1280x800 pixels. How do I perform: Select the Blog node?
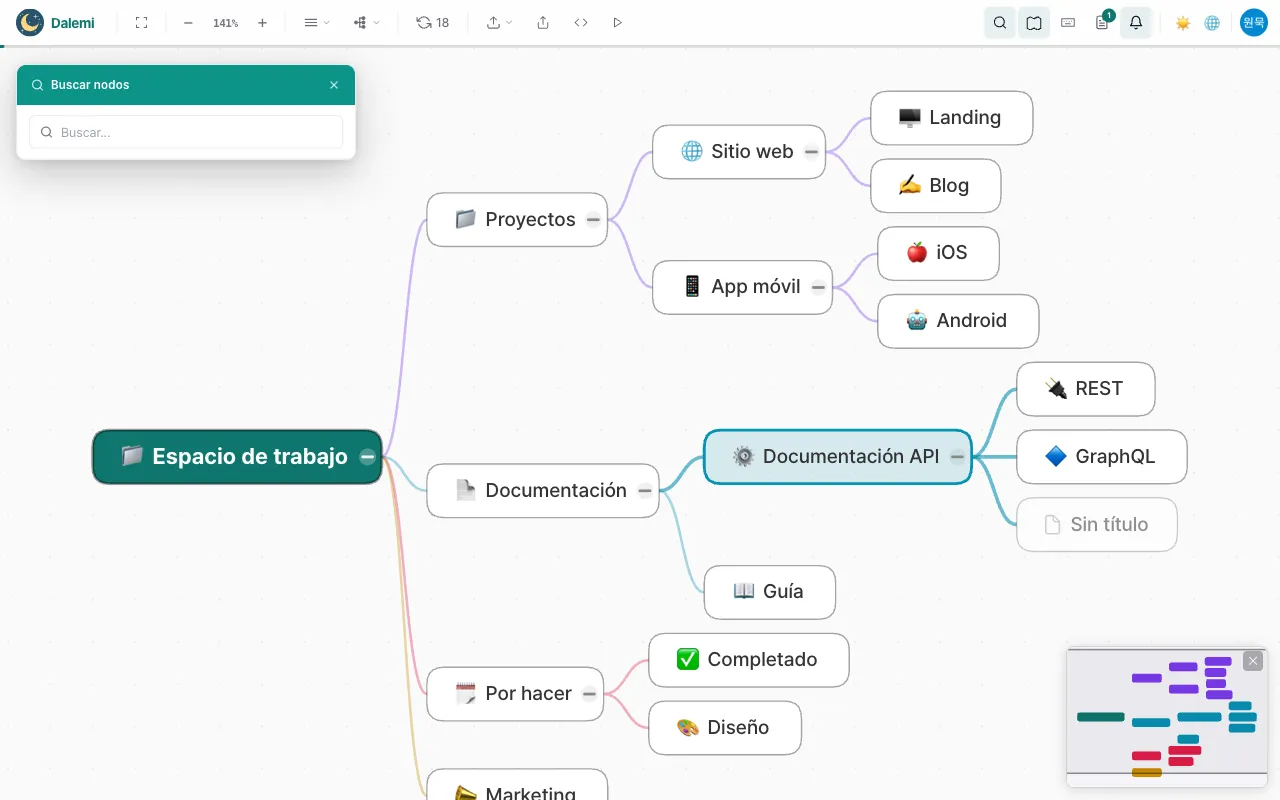pos(935,186)
